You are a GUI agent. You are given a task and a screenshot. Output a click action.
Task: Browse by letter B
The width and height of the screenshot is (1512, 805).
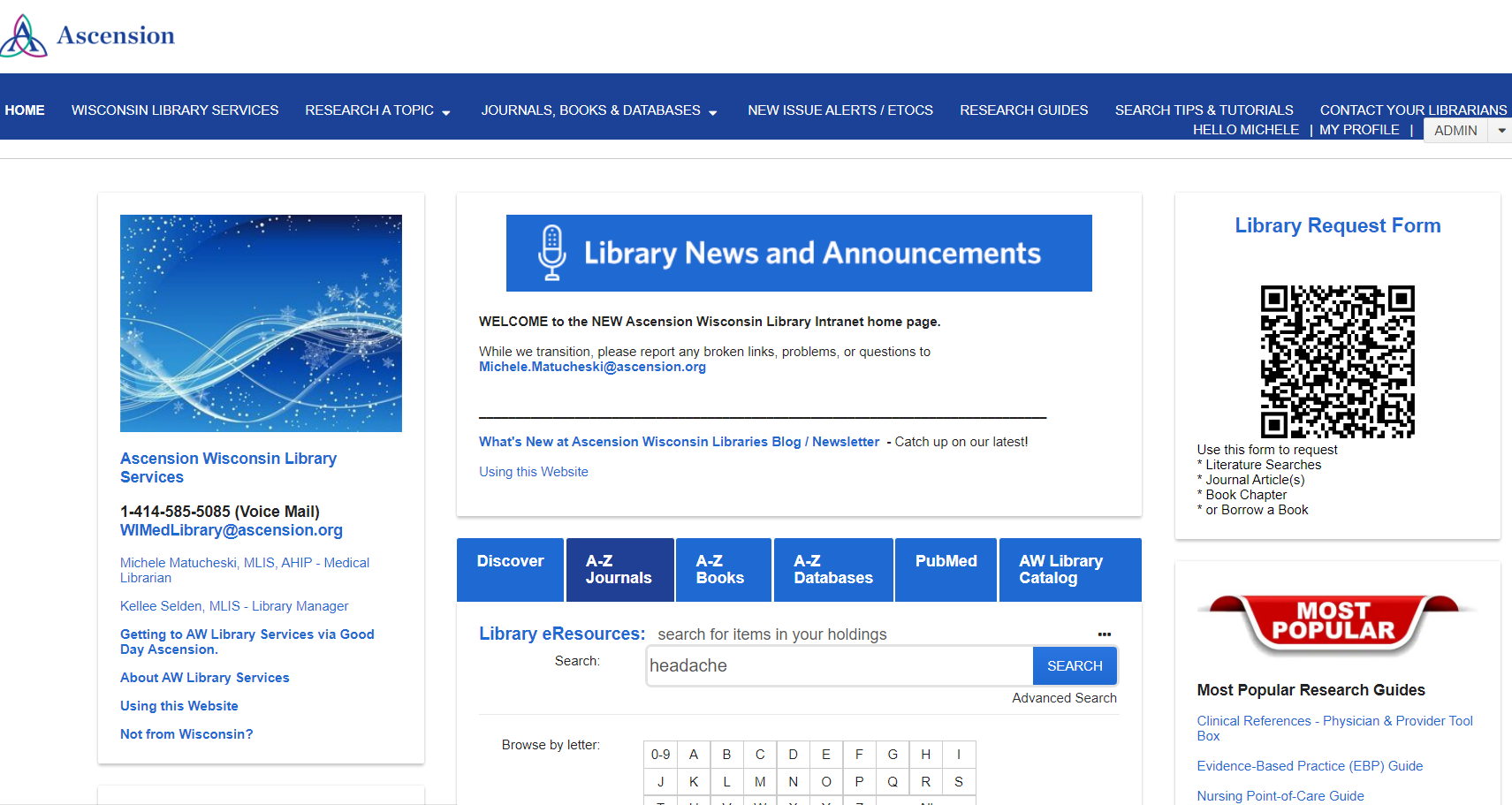click(726, 755)
